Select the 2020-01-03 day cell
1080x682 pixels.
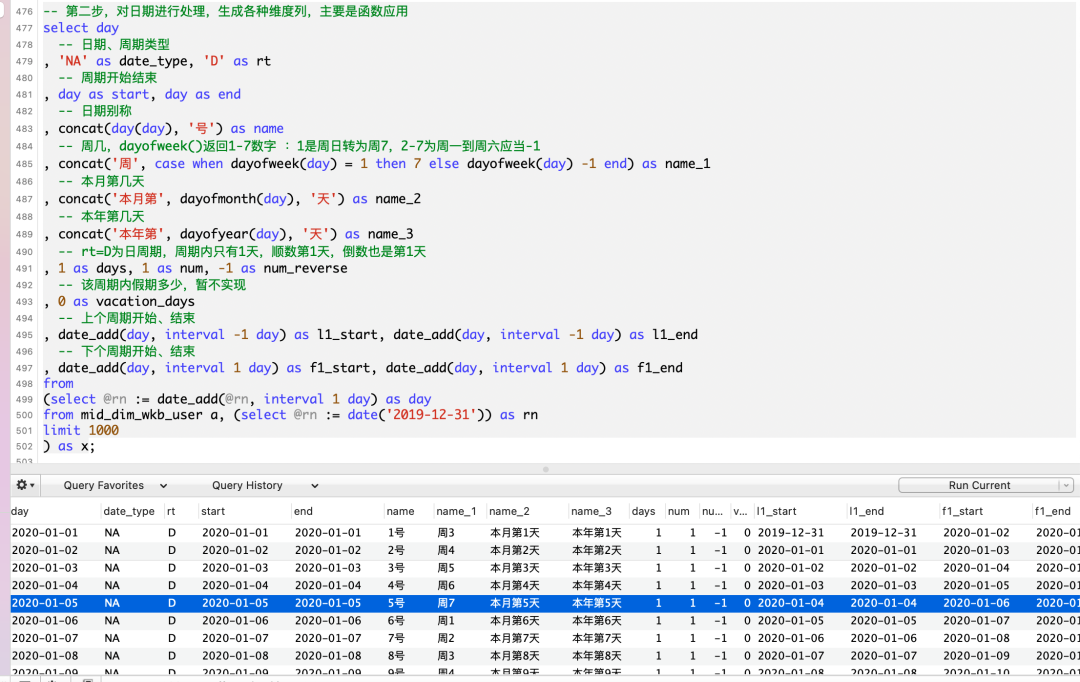click(x=45, y=568)
